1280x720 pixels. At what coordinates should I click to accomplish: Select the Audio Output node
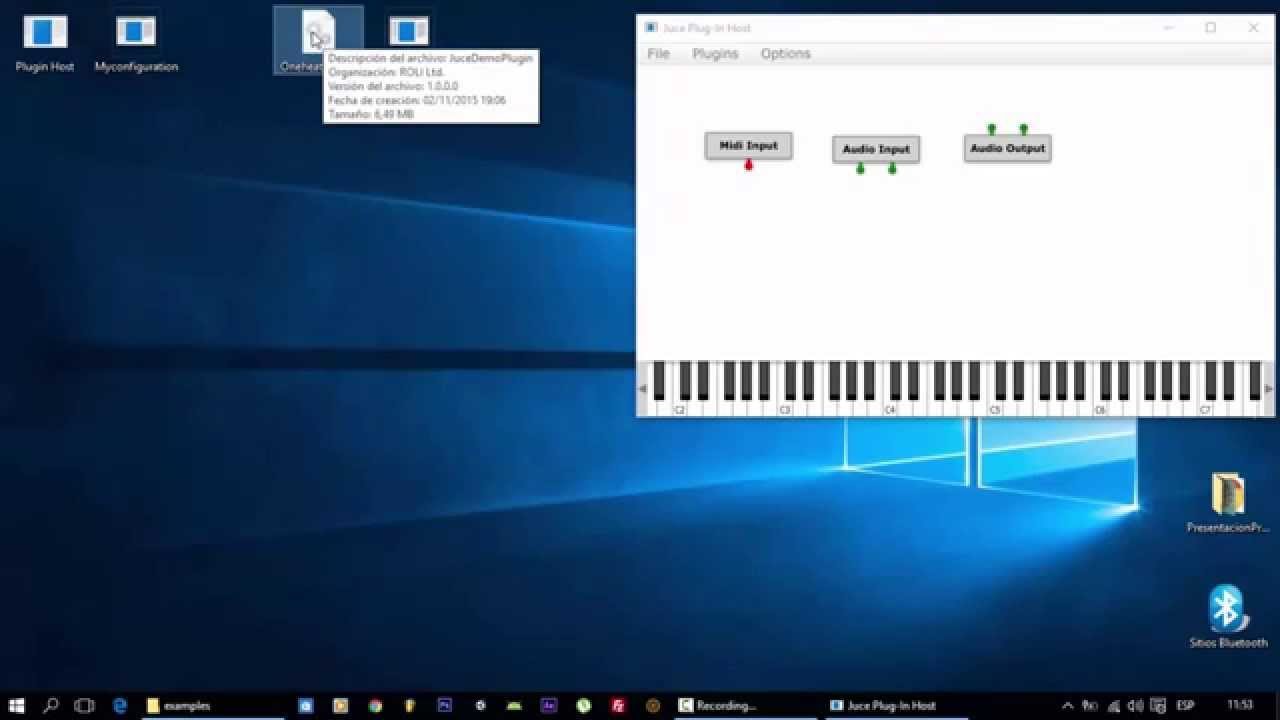click(1007, 148)
